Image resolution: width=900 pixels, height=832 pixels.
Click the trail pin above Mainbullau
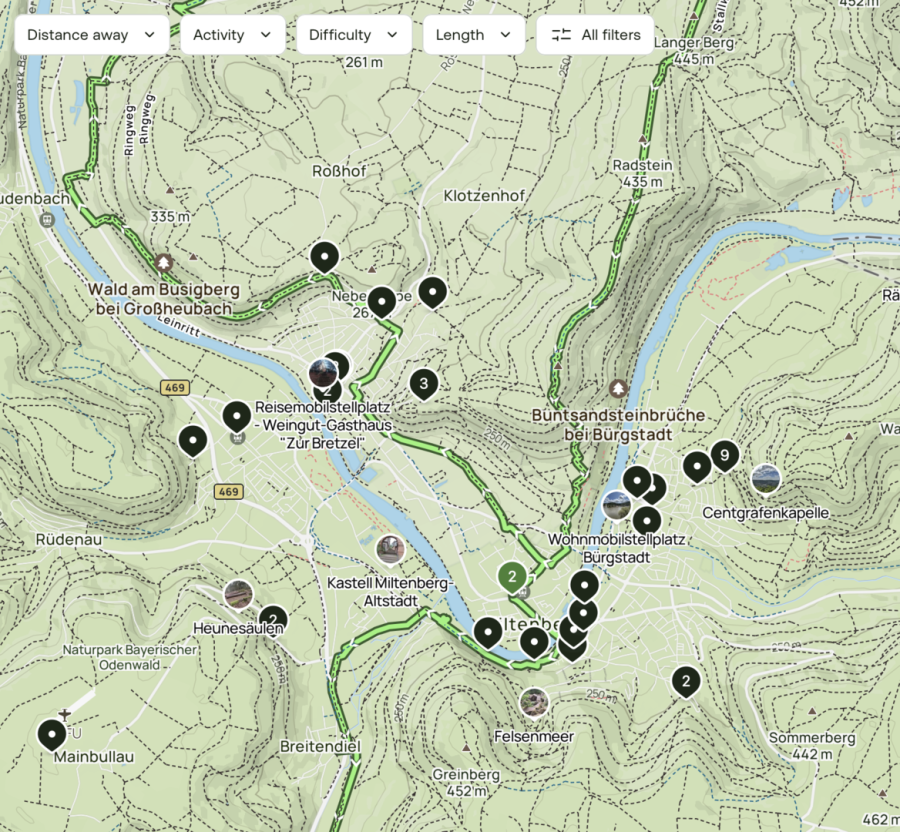pyautogui.click(x=52, y=734)
